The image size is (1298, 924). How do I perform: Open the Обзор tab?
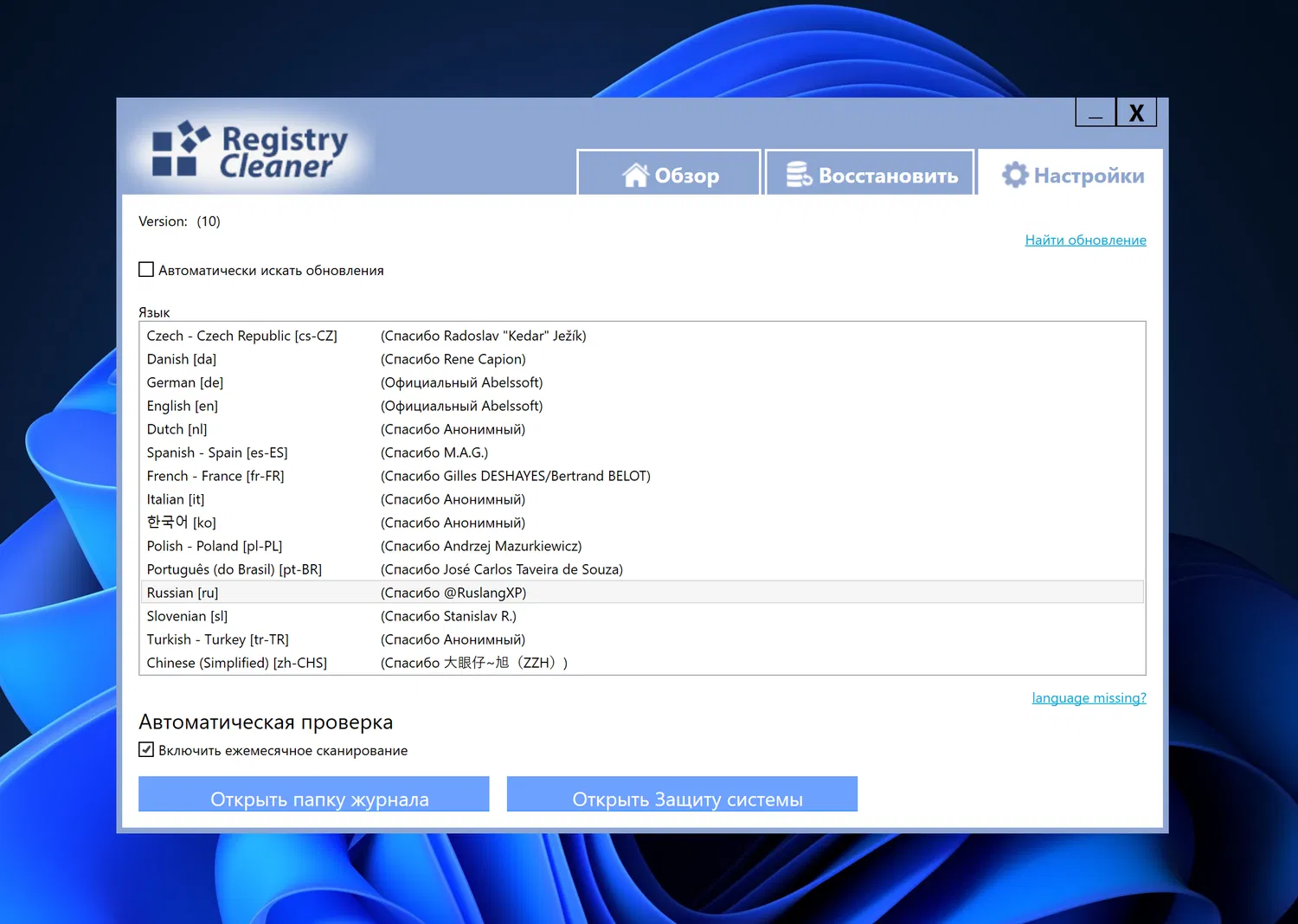pyautogui.click(x=669, y=172)
